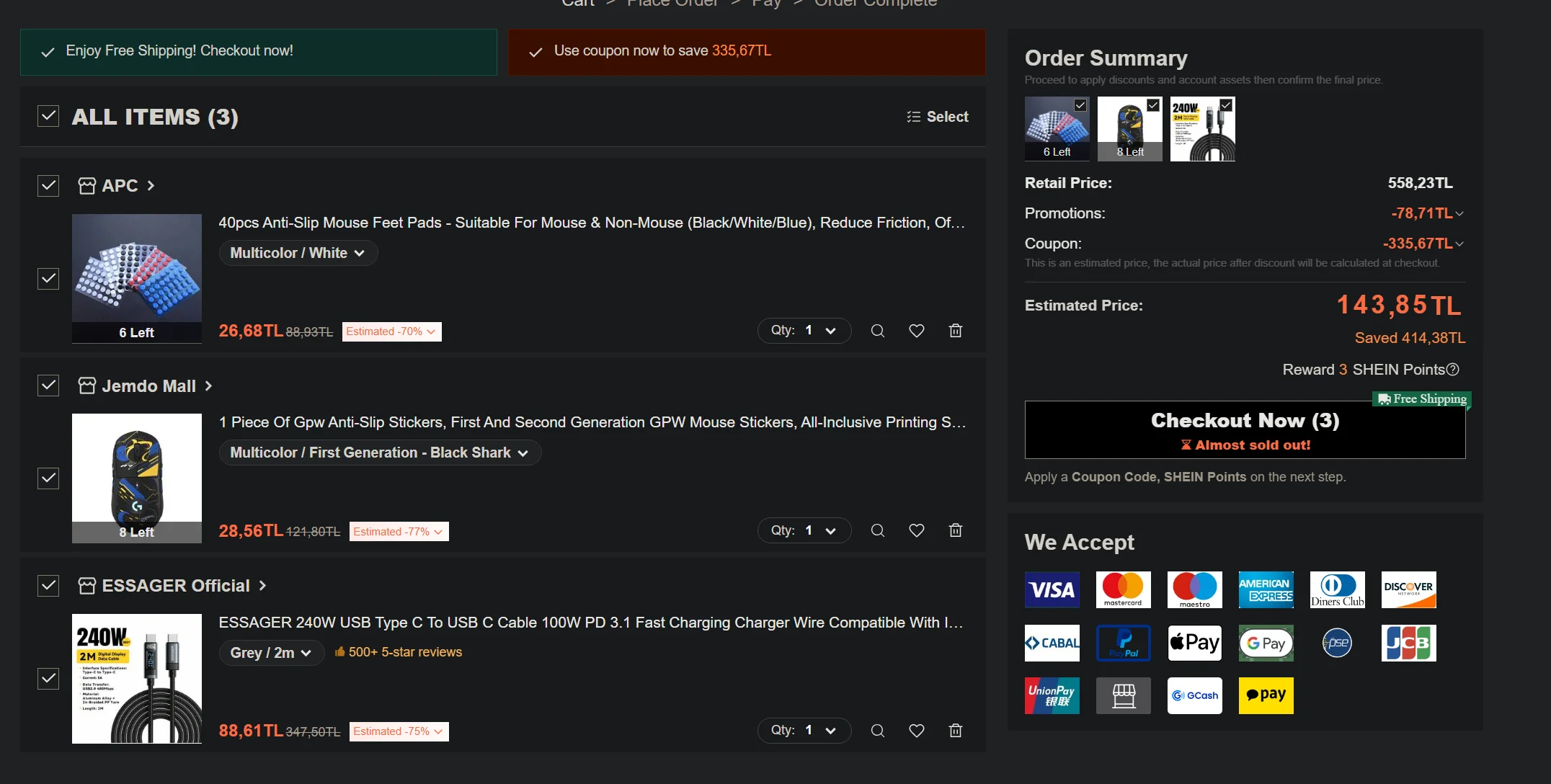Expand Estimated -77% price breakdown
The height and width of the screenshot is (784, 1551).
coord(399,532)
